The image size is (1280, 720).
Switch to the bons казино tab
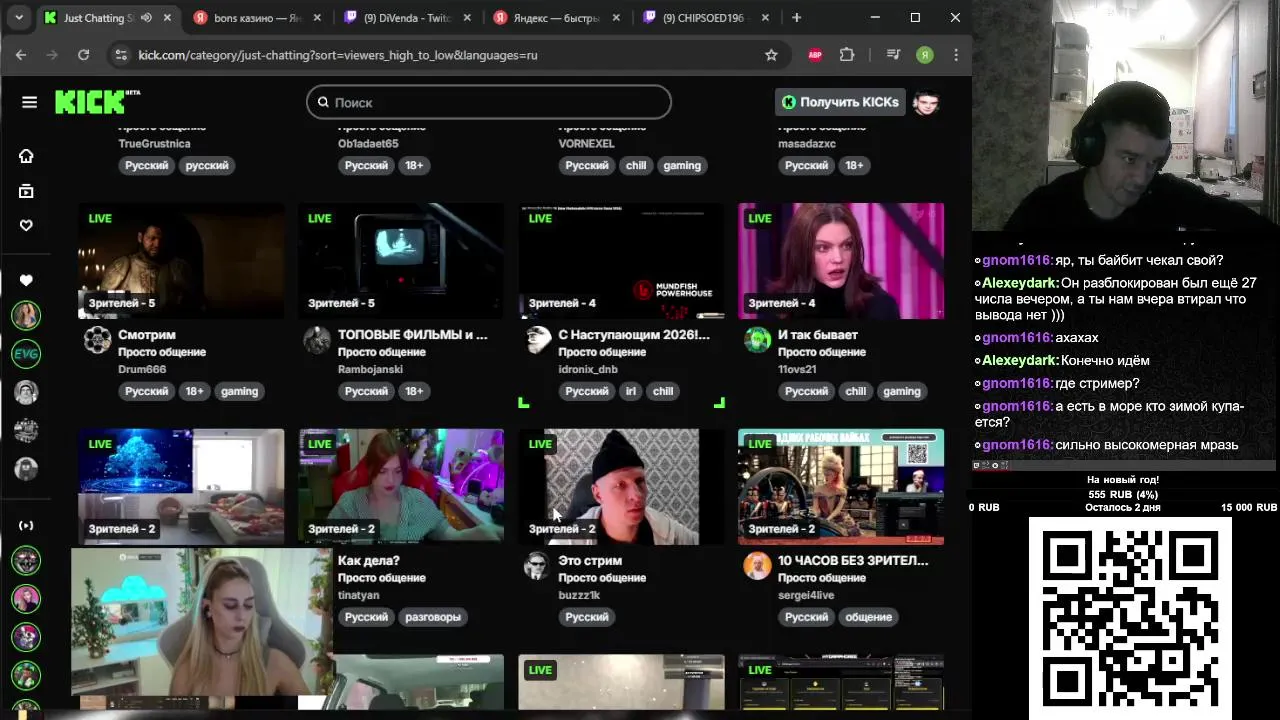257,18
